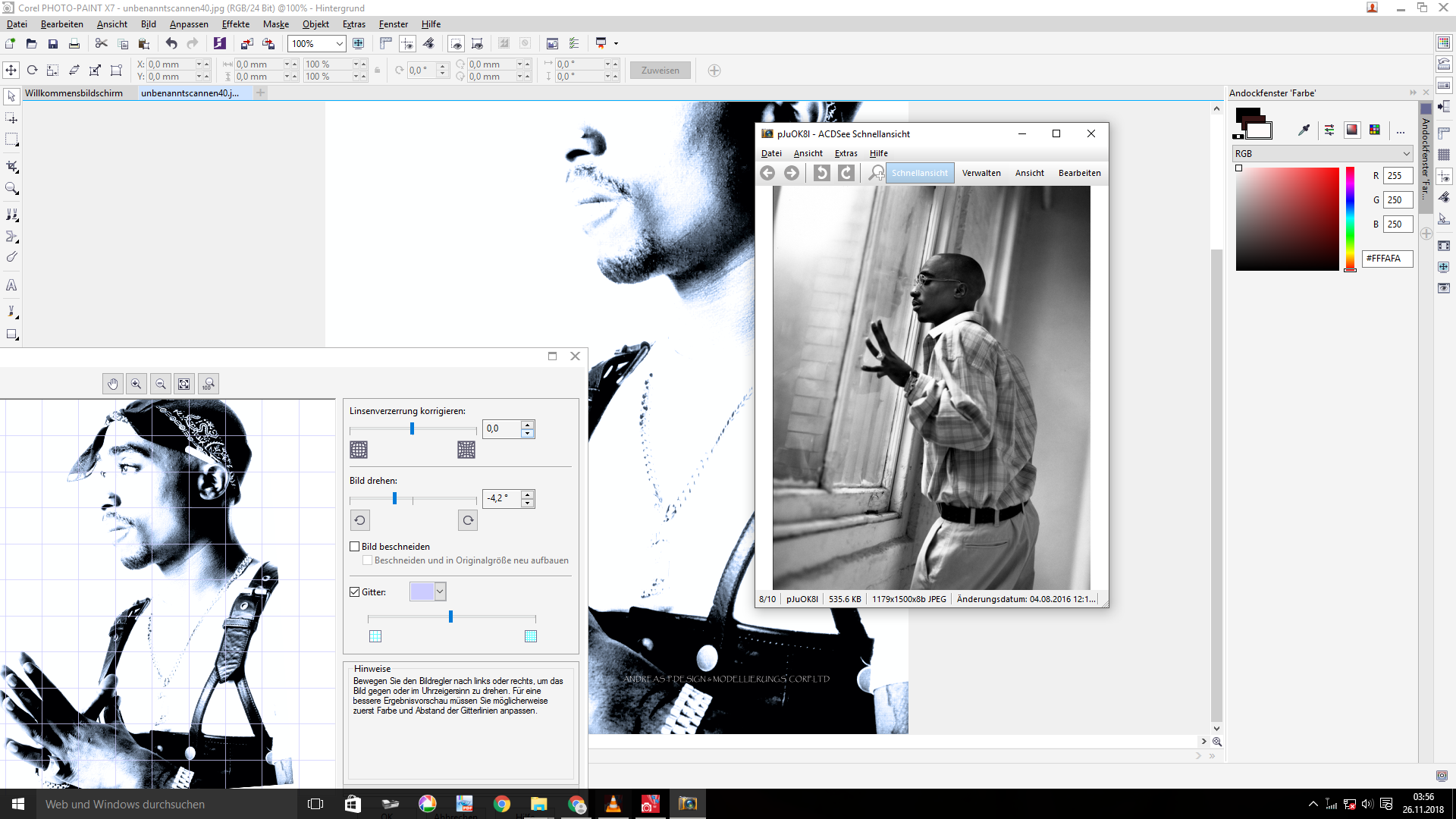Click the Bild drehen angle input field

point(502,498)
